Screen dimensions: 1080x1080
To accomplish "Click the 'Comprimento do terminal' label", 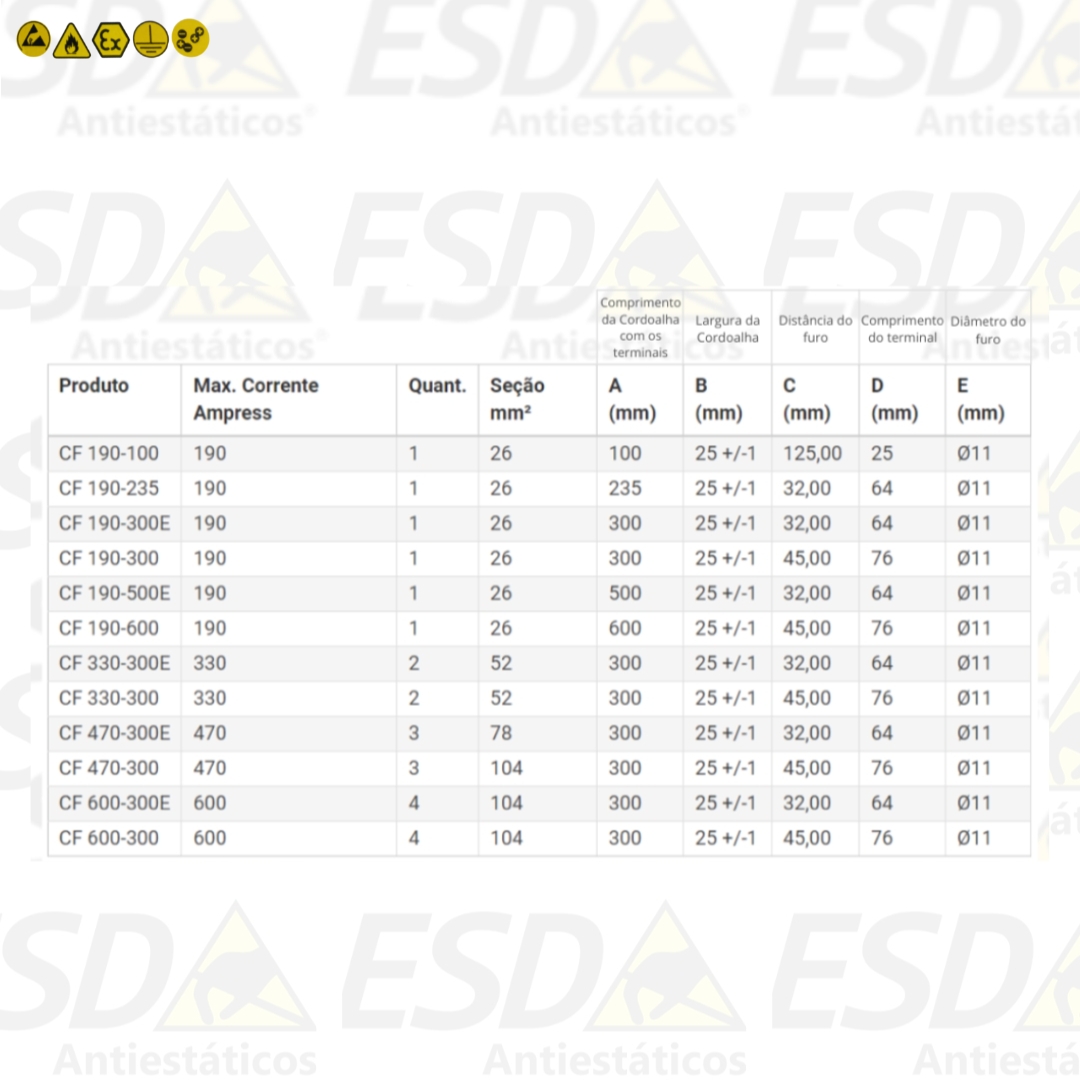I will point(902,329).
